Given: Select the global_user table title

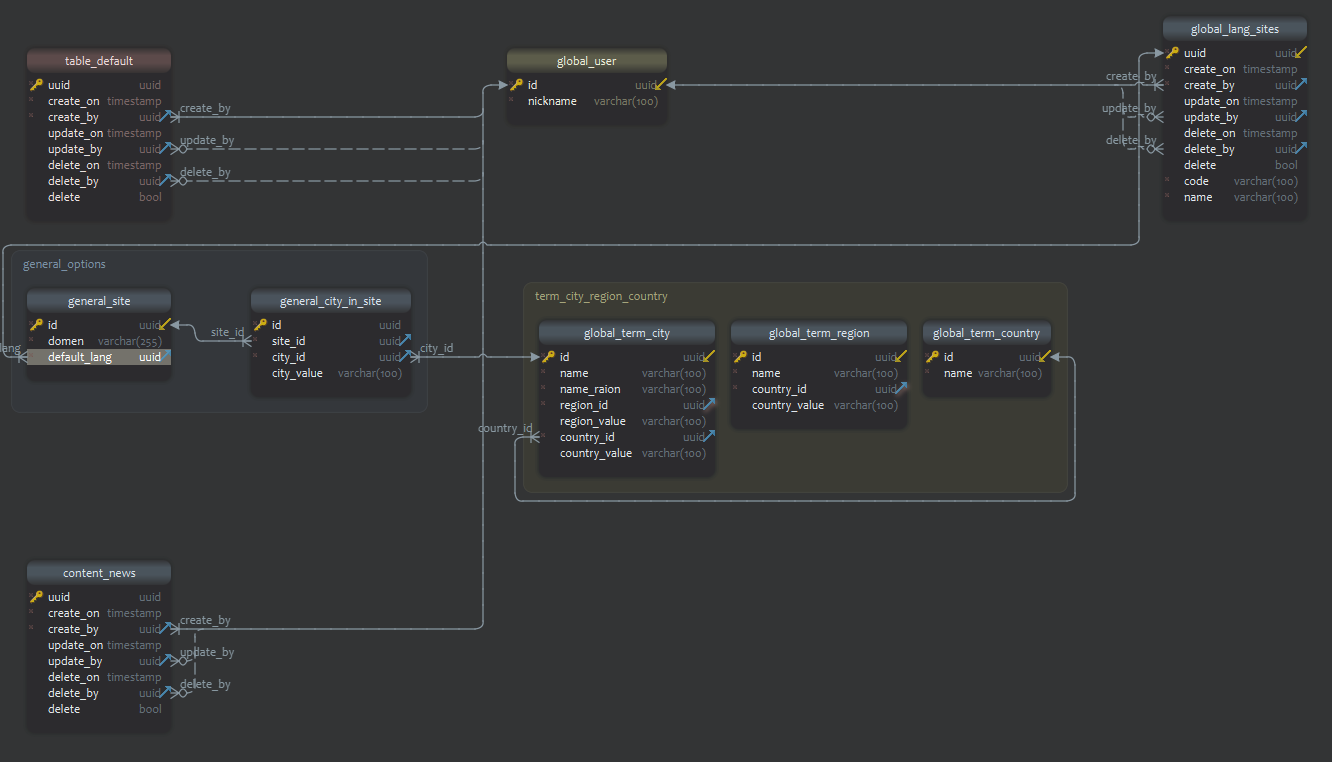Looking at the screenshot, I should tap(586, 60).
